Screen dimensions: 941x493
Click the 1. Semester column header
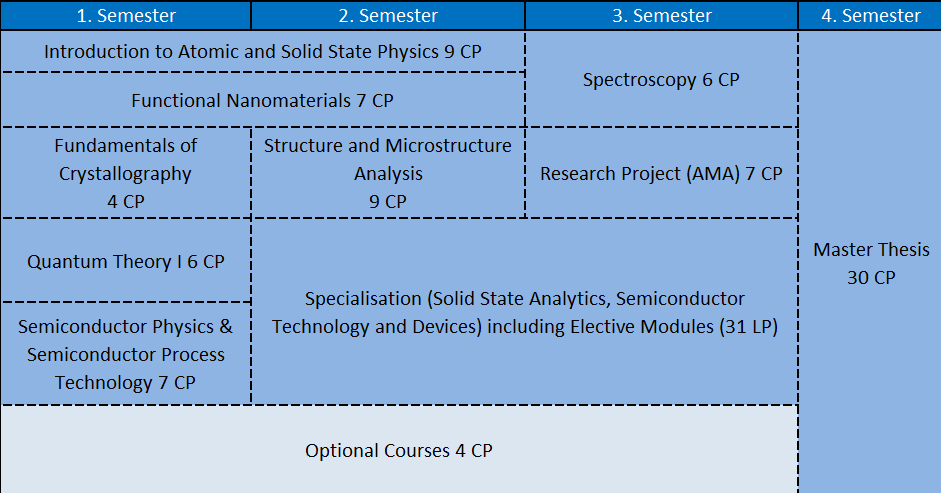click(x=125, y=15)
